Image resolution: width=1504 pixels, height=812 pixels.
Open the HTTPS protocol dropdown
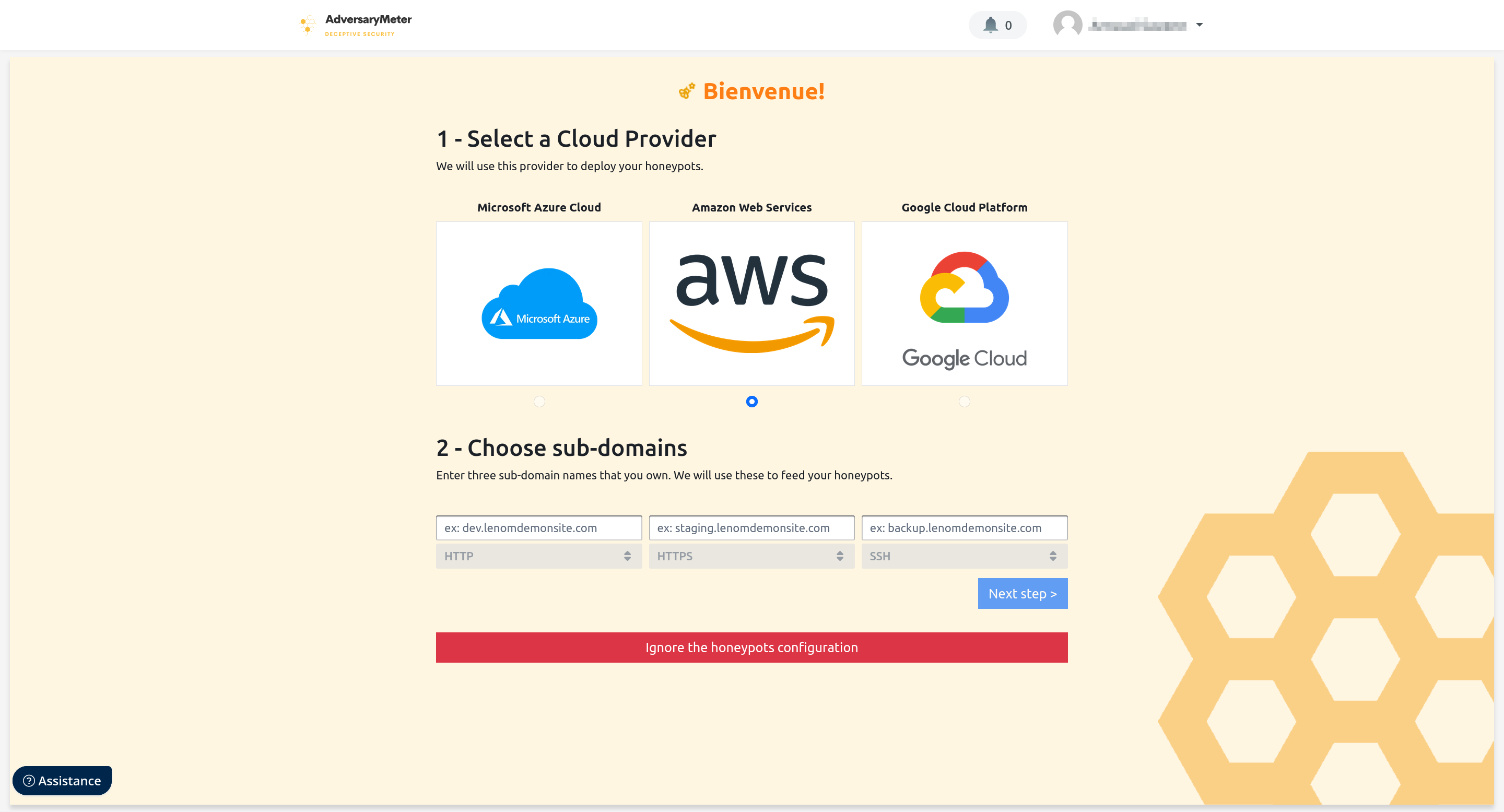(751, 556)
